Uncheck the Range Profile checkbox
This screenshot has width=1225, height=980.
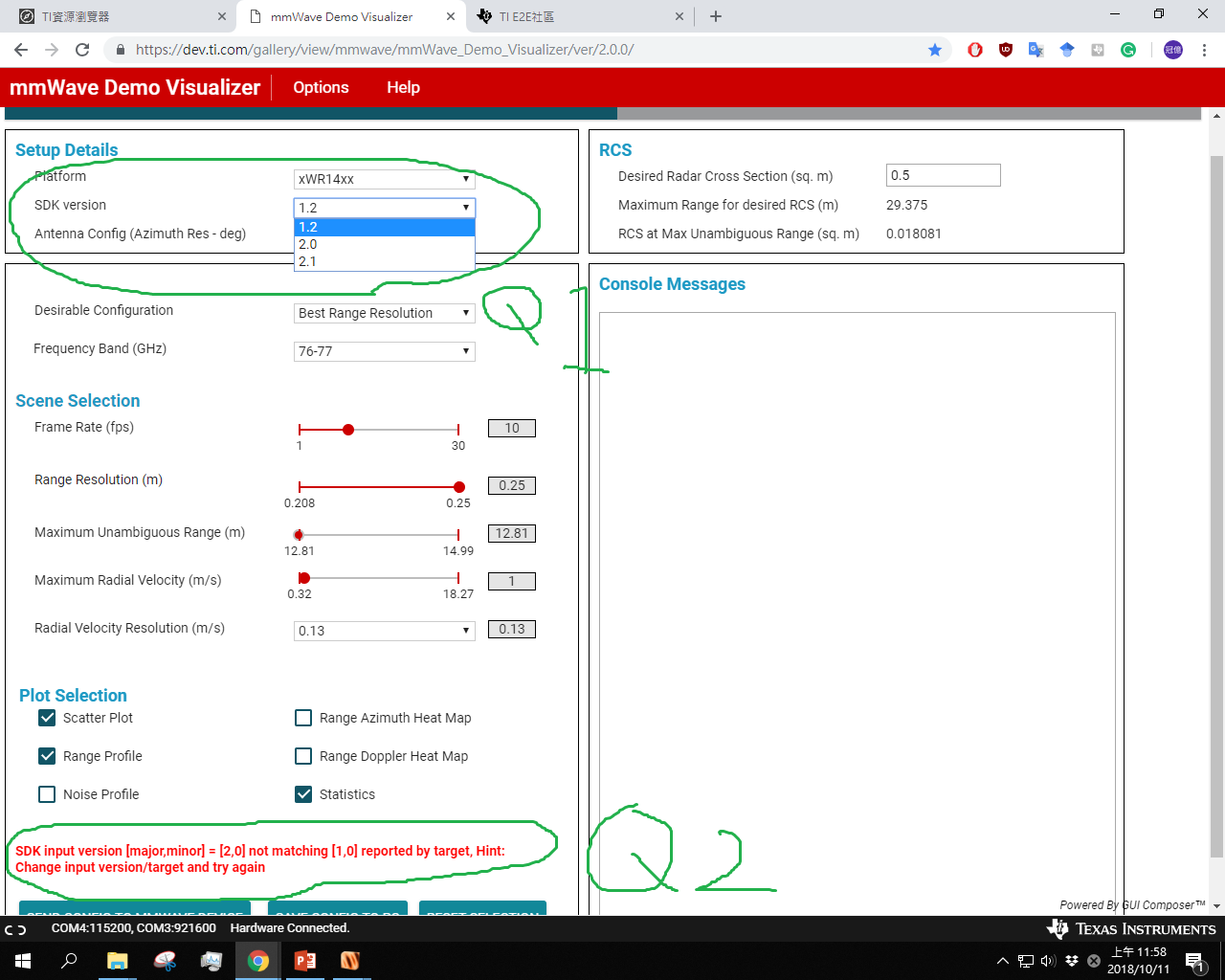[47, 756]
